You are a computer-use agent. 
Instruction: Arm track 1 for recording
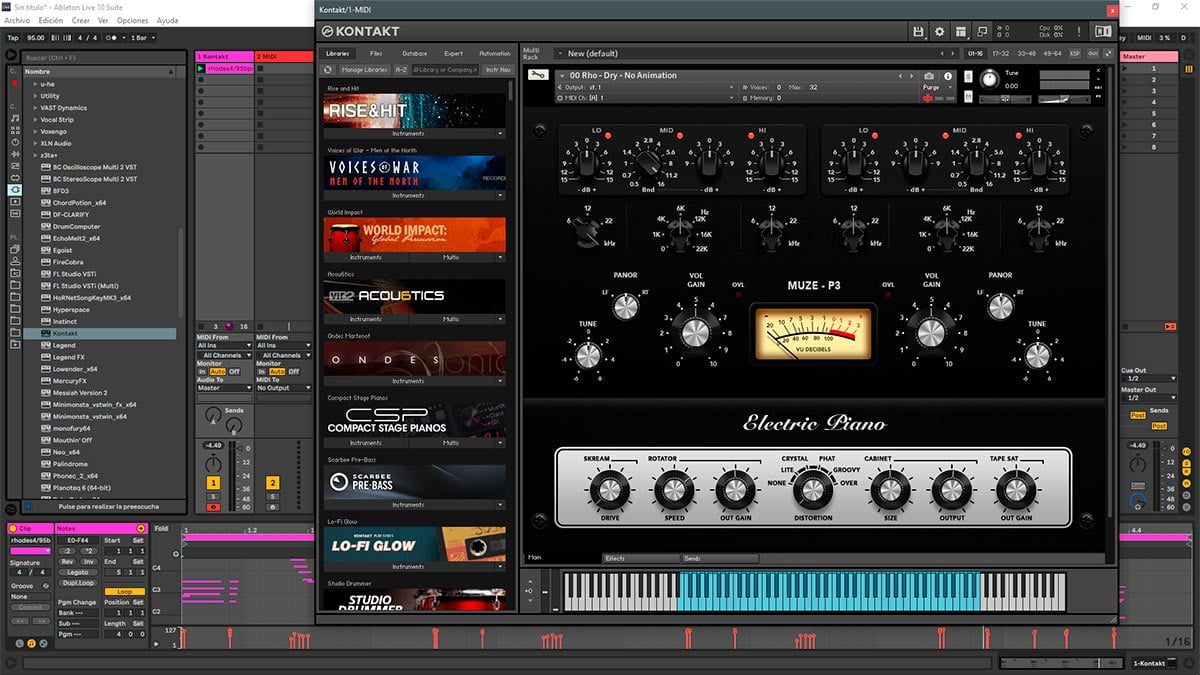[x=213, y=508]
